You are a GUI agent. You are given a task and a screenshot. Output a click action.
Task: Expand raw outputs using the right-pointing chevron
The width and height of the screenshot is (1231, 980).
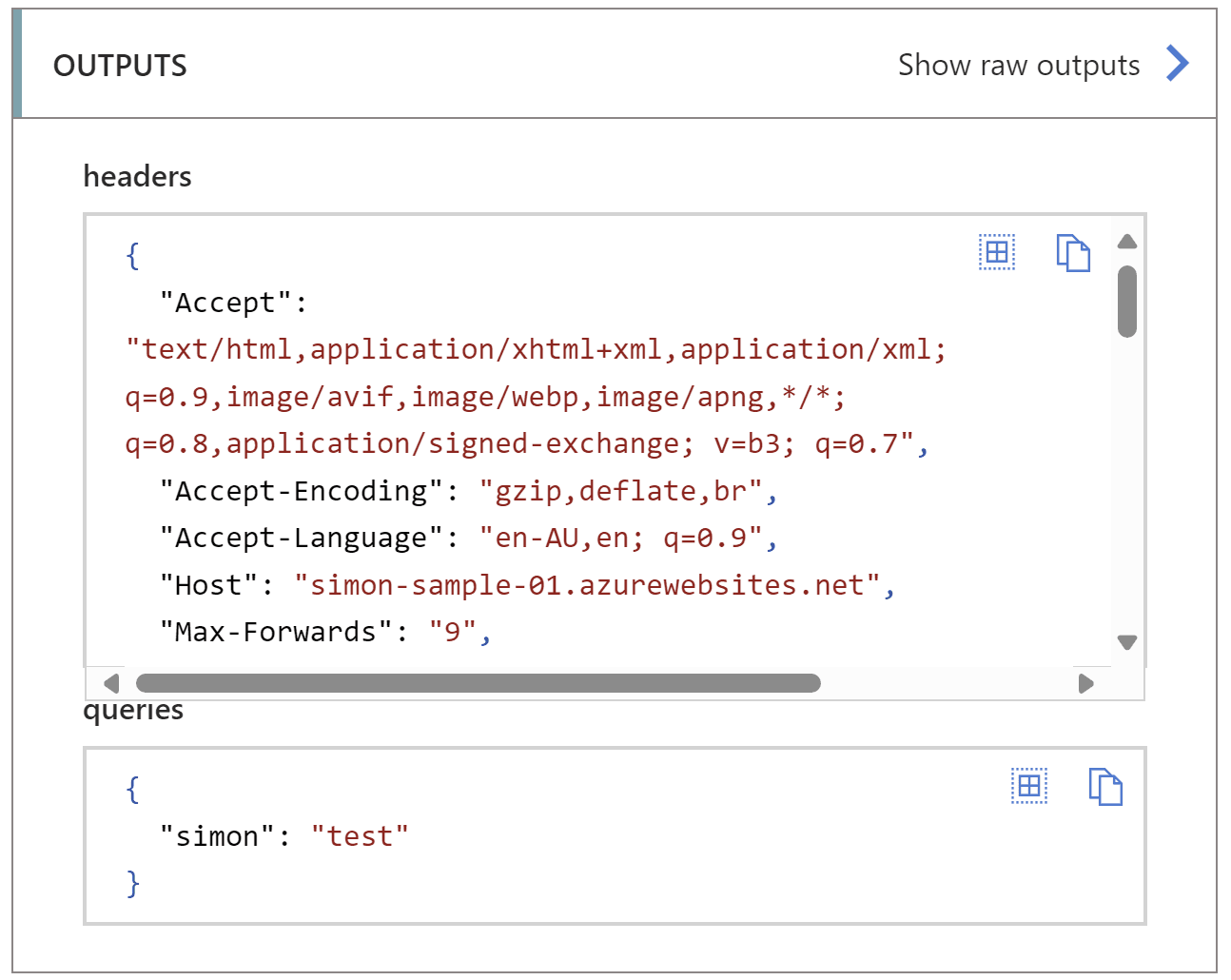point(1177,63)
